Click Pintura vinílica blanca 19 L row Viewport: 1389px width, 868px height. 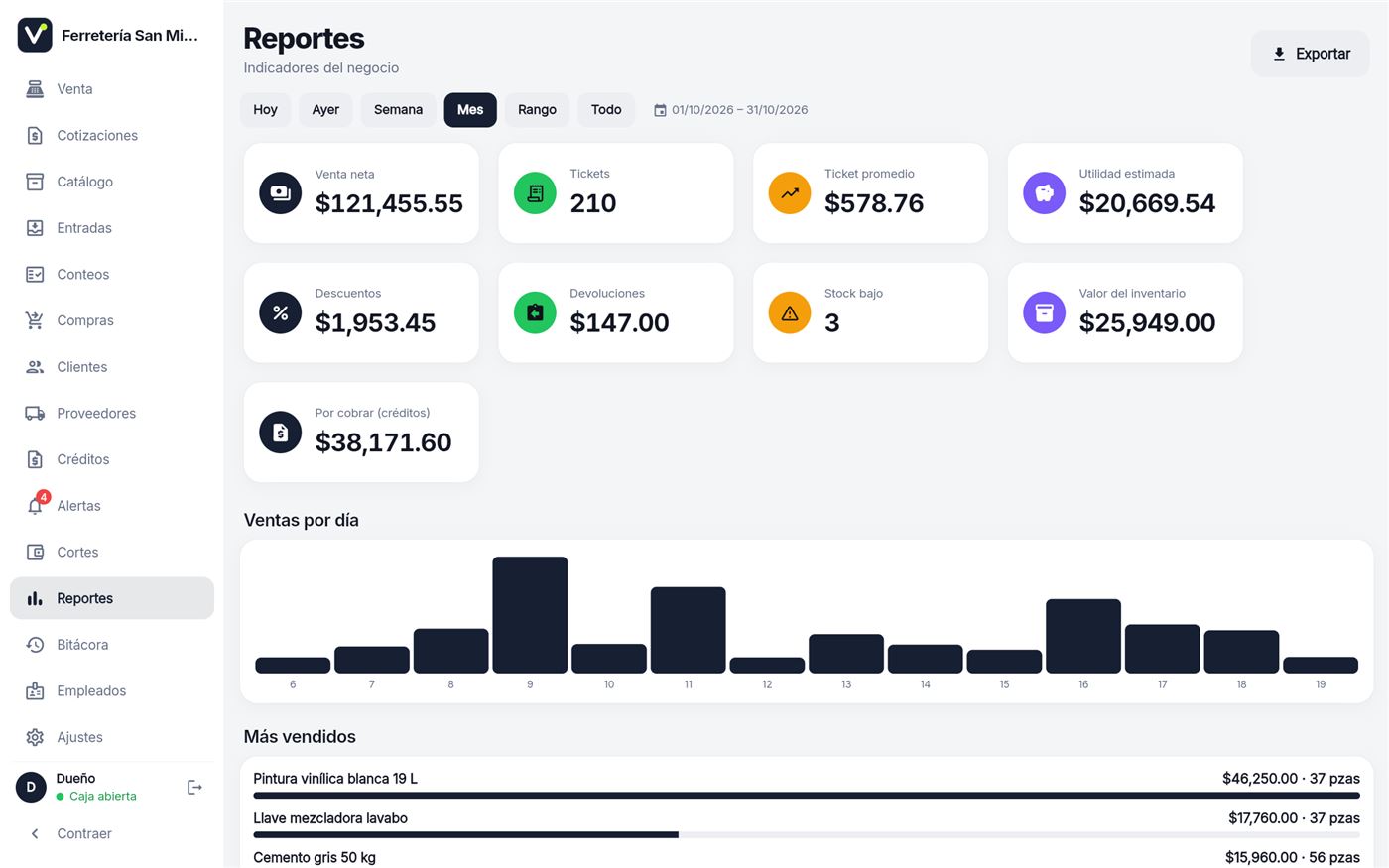(807, 784)
